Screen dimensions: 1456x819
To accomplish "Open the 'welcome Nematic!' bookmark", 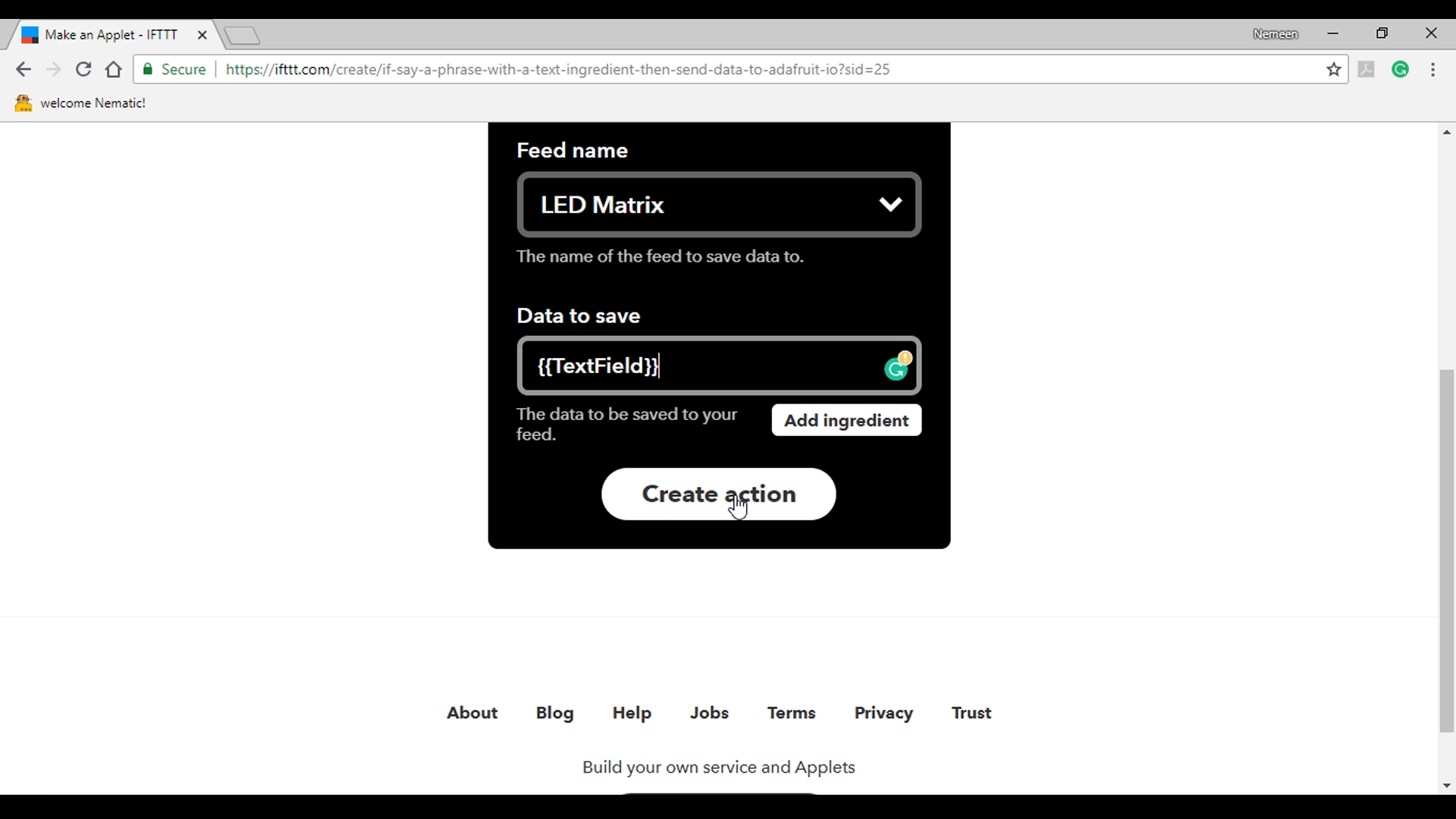I will (80, 103).
